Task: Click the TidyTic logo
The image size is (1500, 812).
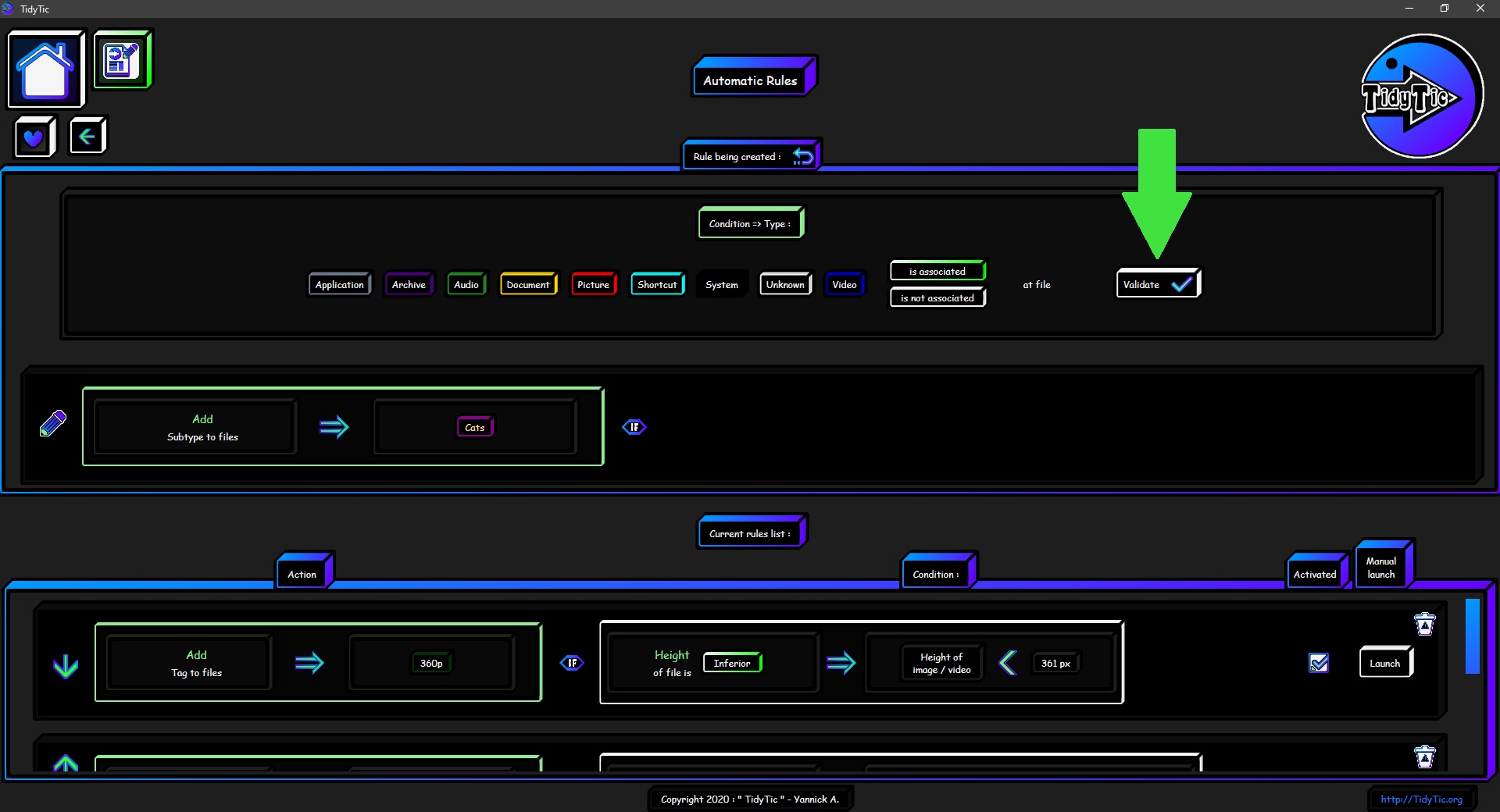Action: click(1421, 96)
